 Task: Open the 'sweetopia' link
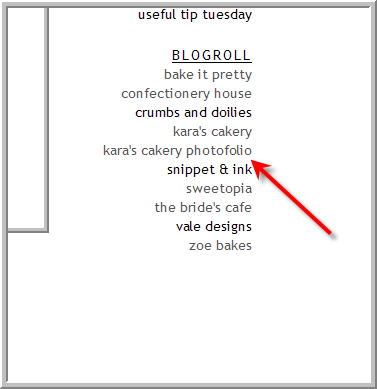[x=219, y=189]
